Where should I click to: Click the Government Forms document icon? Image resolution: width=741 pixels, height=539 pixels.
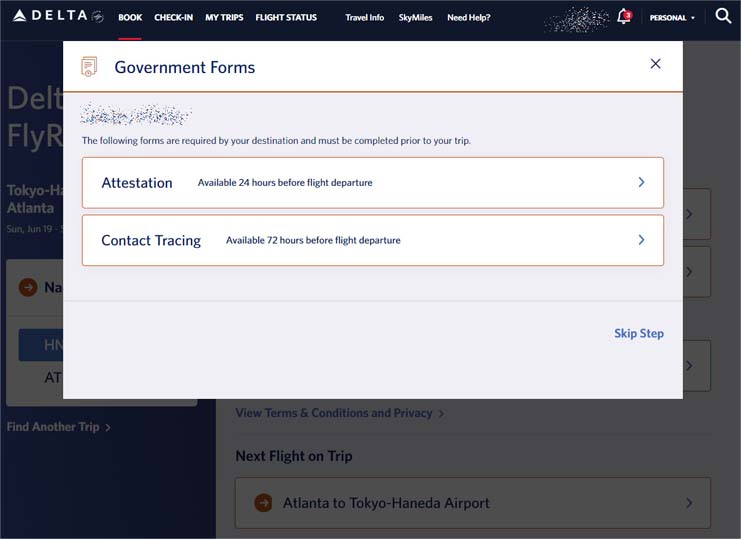click(x=88, y=67)
